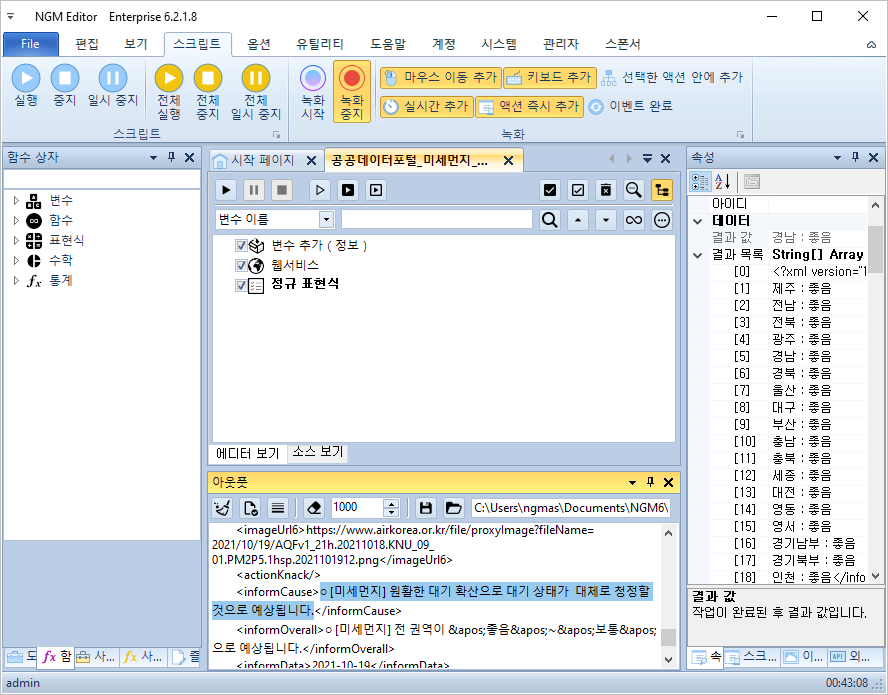Click the filled black box play icon

348,190
